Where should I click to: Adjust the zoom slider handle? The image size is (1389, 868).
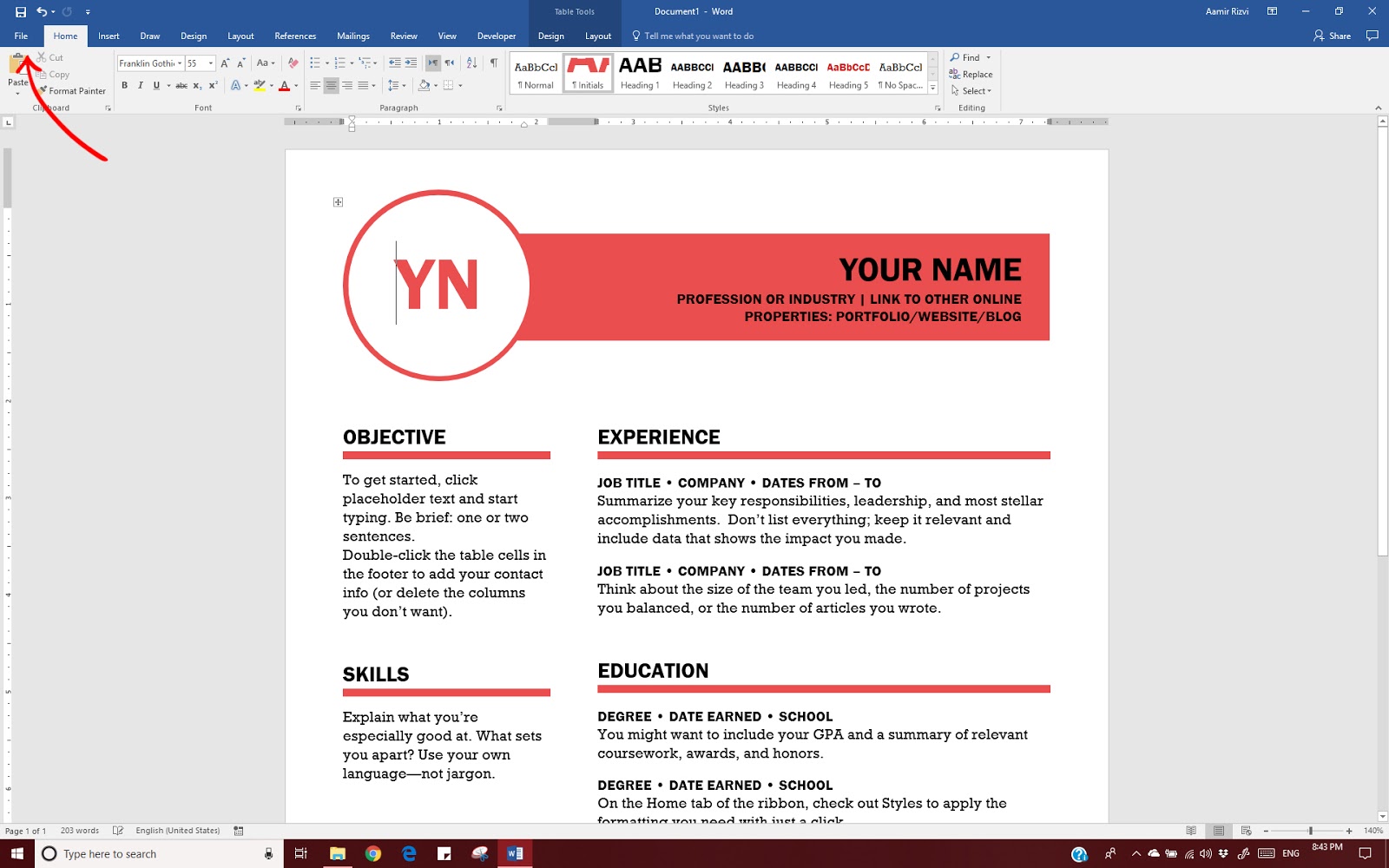(1311, 831)
